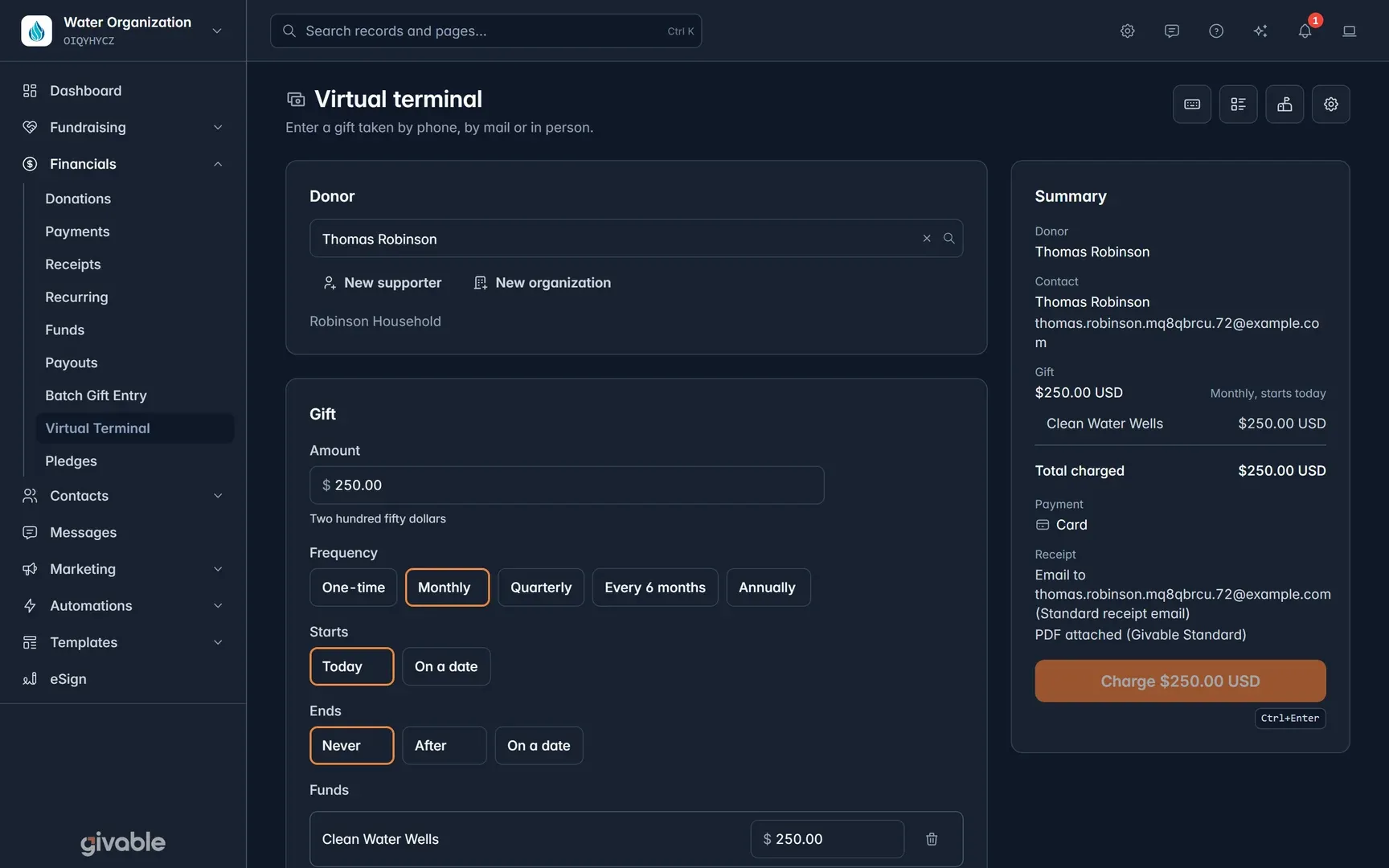Open the card reader device icon
This screenshot has height=868, width=1389.
[1285, 104]
